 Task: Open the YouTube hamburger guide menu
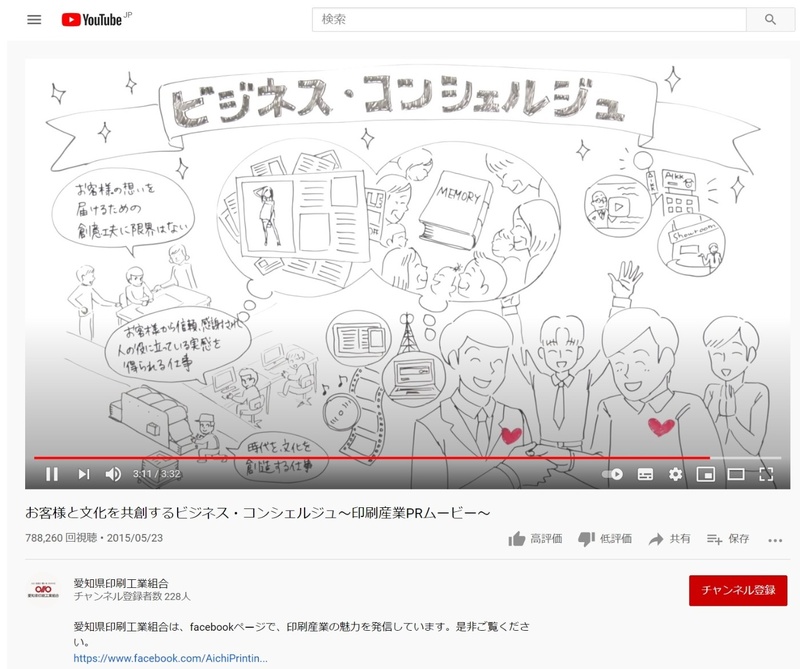tap(34, 20)
